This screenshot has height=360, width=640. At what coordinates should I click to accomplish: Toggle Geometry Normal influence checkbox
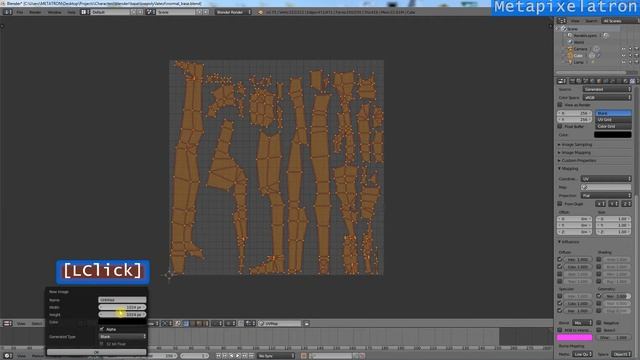599,296
